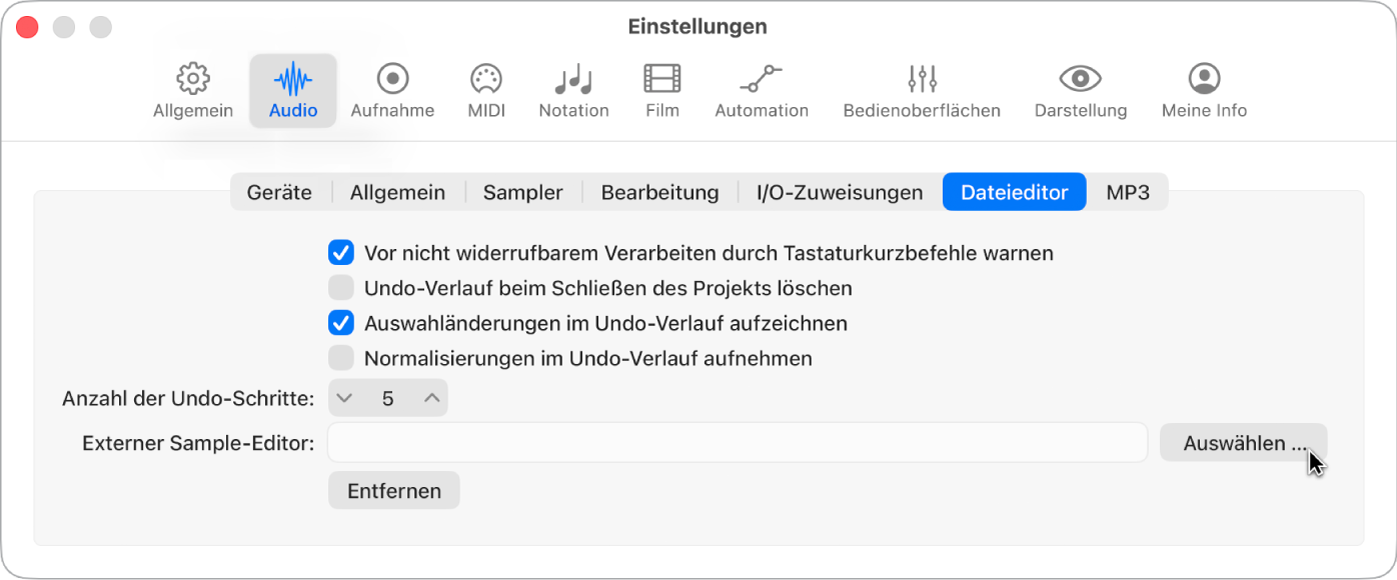Switch to the MP3 tab
Image resolution: width=1397 pixels, height=580 pixels.
coord(1128,192)
